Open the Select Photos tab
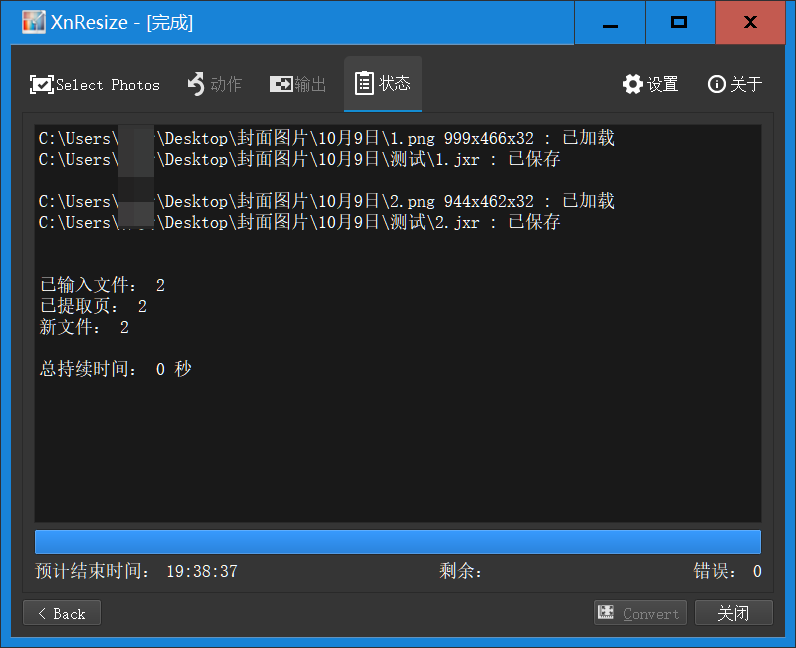Image resolution: width=796 pixels, height=648 pixels. 95,84
